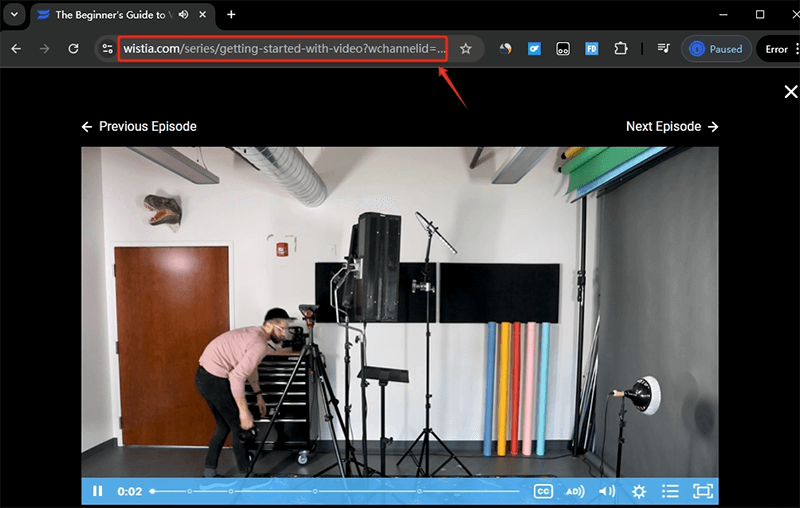Image resolution: width=800 pixels, height=508 pixels.
Task: Toggle closed captions CC button
Action: coord(543,491)
